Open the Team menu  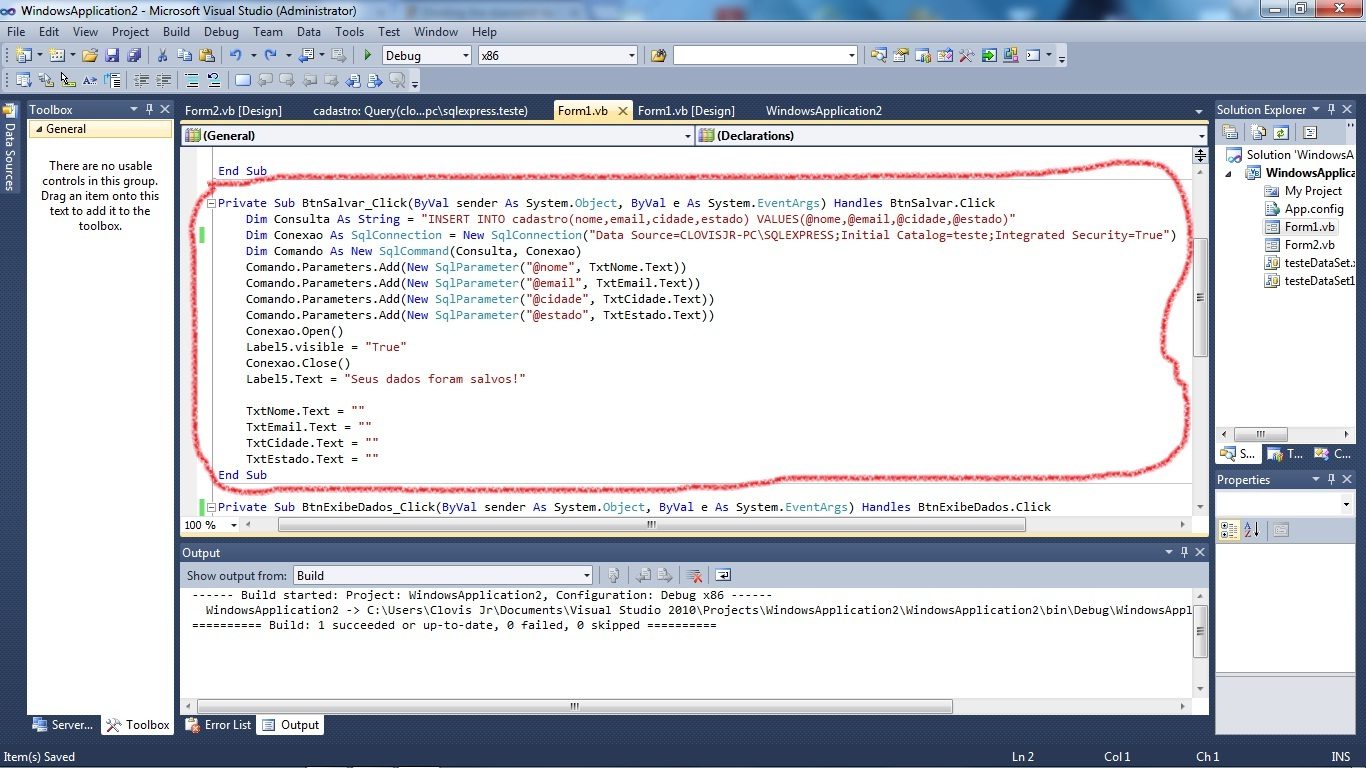(268, 32)
